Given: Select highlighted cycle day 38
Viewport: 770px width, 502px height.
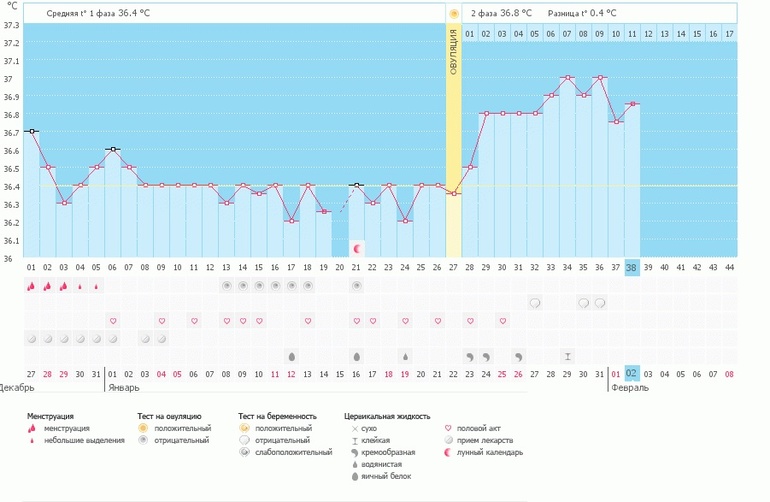Looking at the screenshot, I should [x=632, y=267].
